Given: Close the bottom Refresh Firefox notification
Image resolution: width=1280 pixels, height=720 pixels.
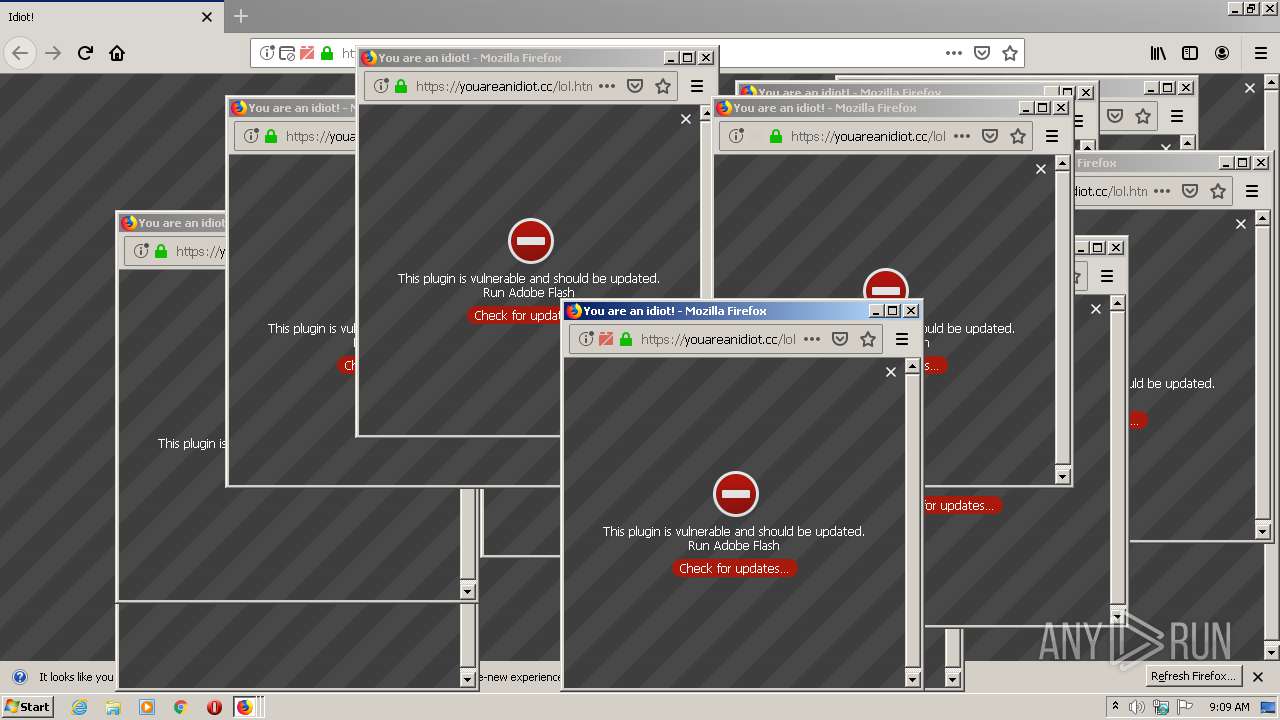Looking at the screenshot, I should click(1258, 677).
